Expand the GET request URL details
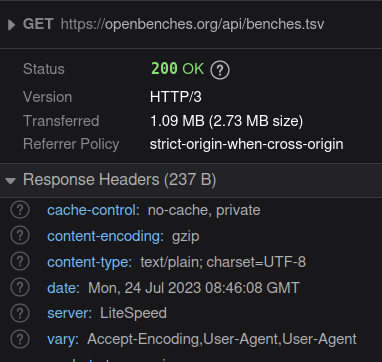 pyautogui.click(x=11, y=25)
